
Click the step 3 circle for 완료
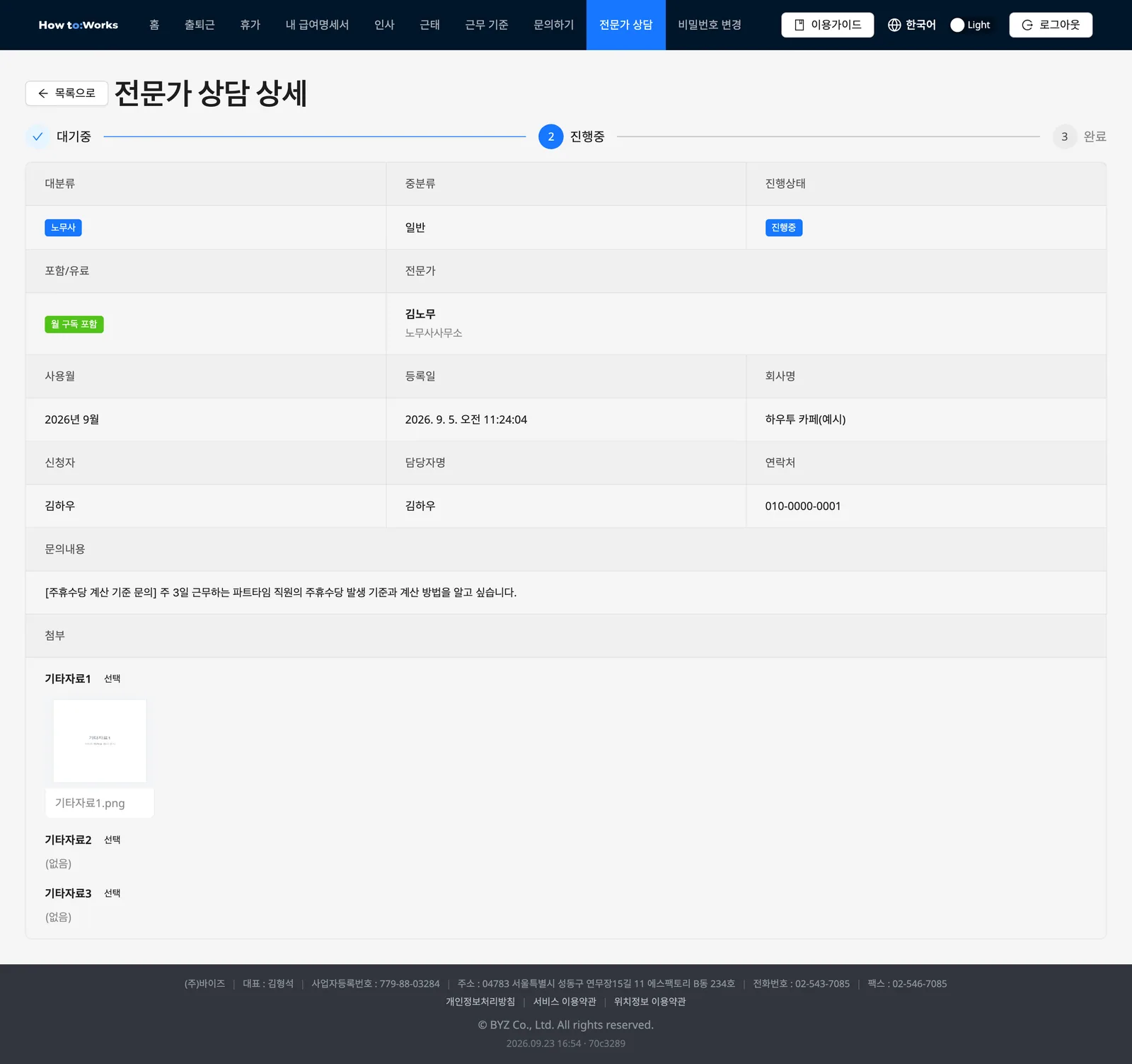(x=1064, y=137)
